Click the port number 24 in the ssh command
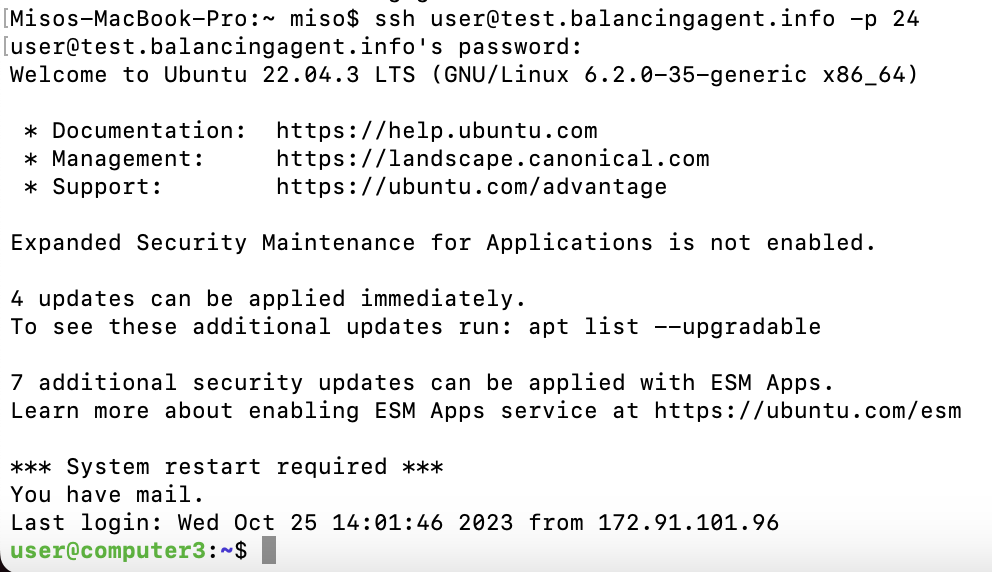Screen dimensions: 992x572 pos(905,19)
